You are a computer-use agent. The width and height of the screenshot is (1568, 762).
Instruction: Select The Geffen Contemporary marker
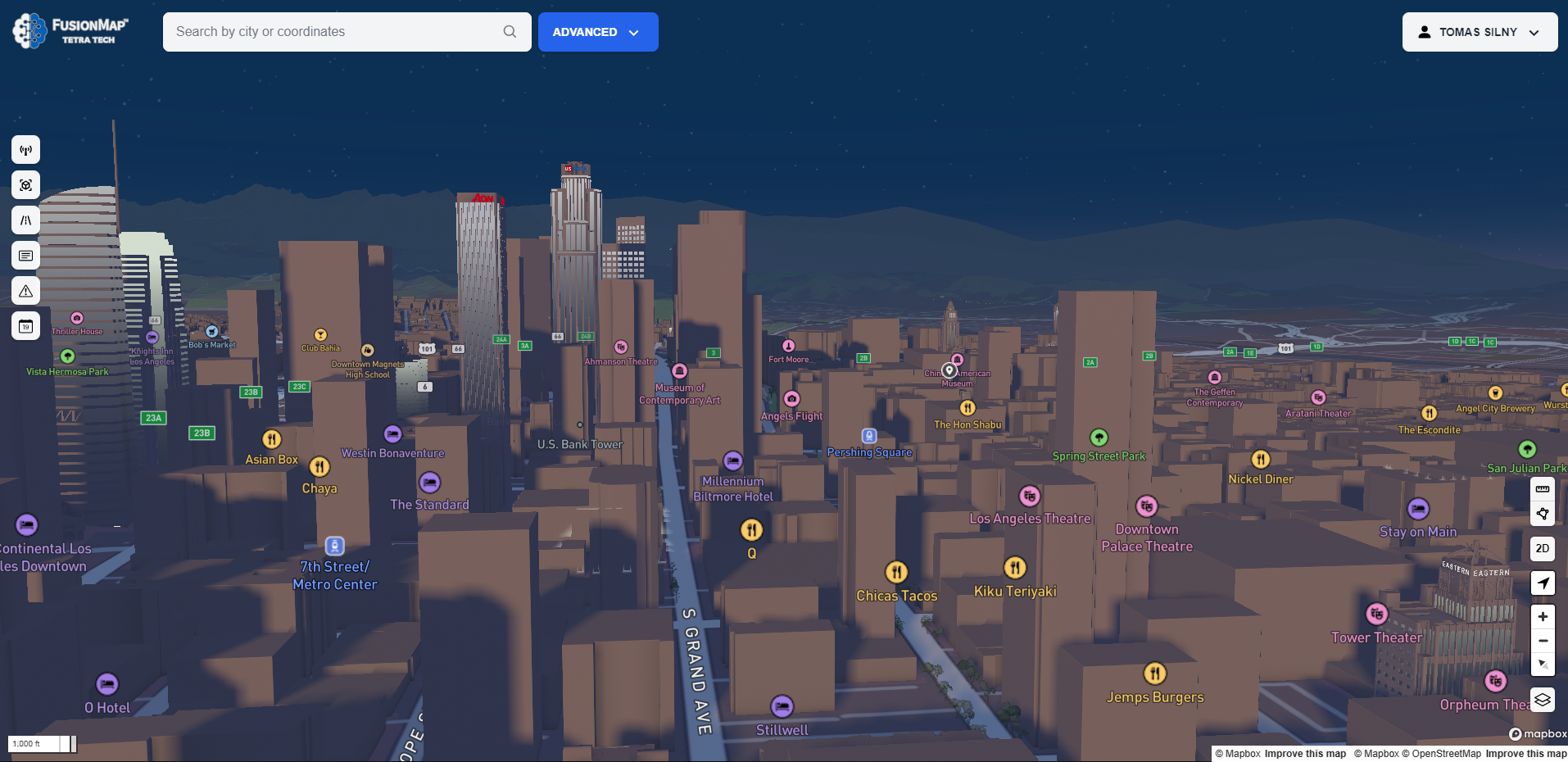(x=1215, y=377)
